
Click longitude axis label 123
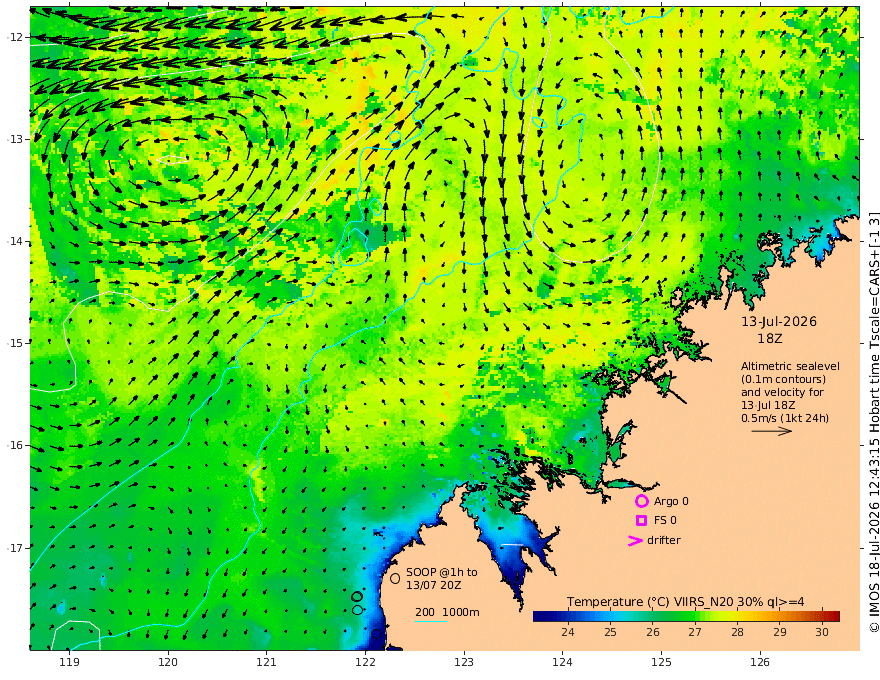tap(464, 663)
